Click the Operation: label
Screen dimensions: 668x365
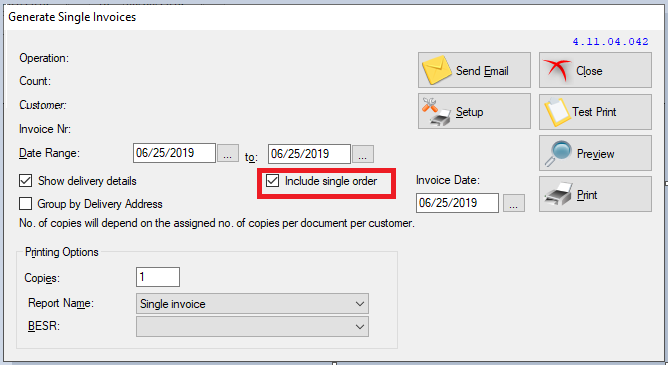pyautogui.click(x=44, y=58)
